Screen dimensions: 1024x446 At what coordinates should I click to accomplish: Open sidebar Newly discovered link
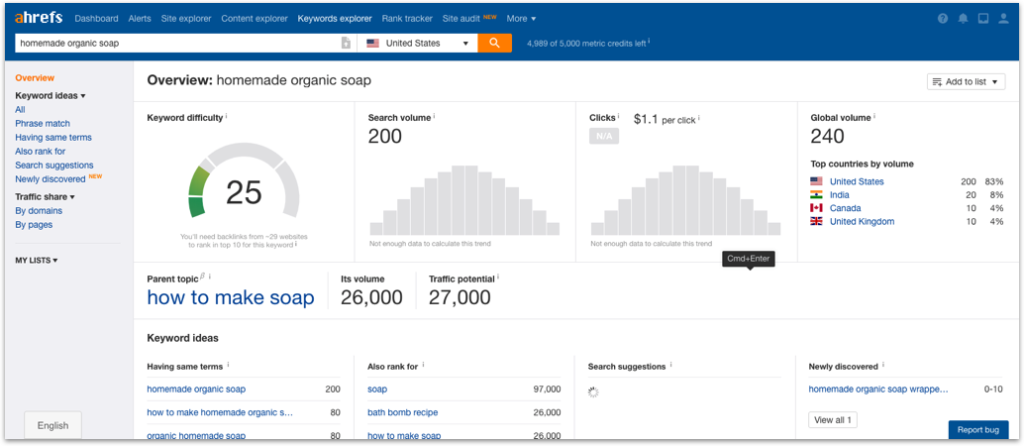50,179
